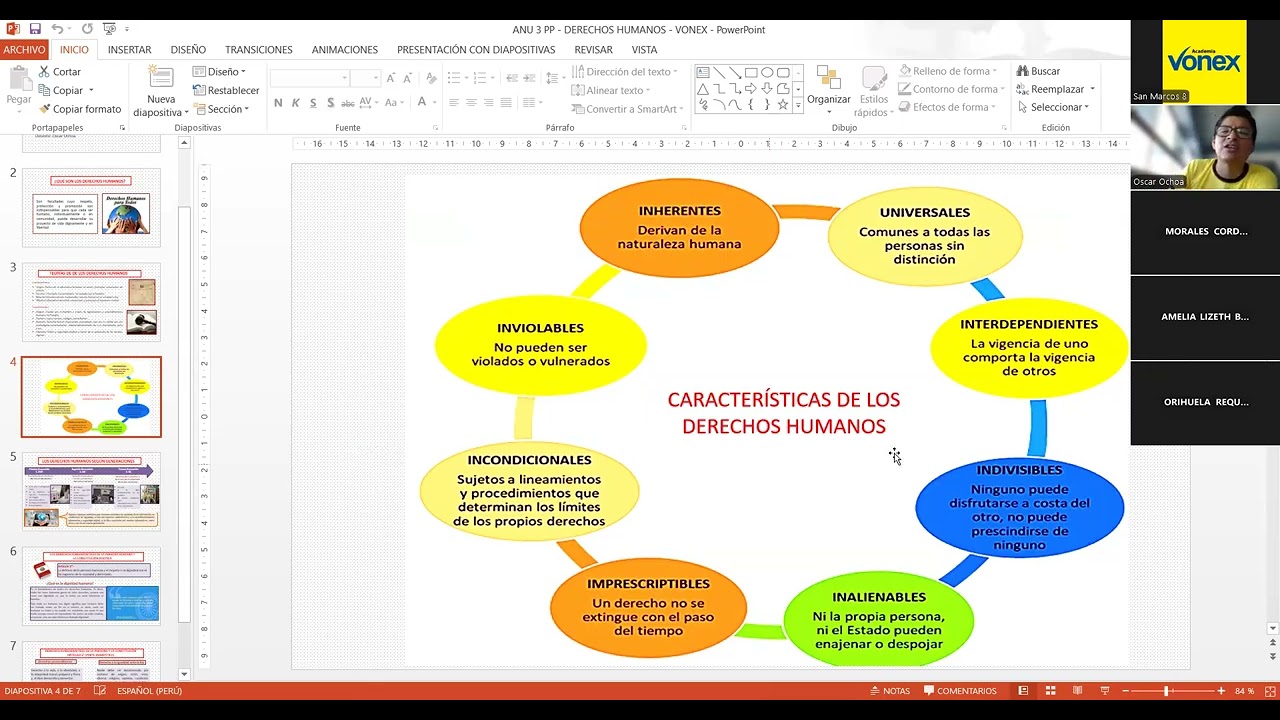Switch to Slide Sorter view icon
1280x720 pixels.
click(1050, 691)
